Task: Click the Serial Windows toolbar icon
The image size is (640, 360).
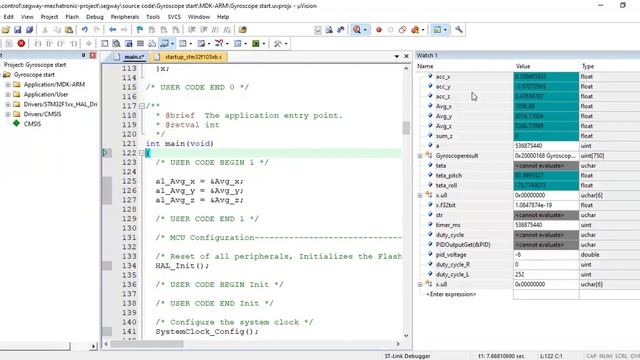Action: click(x=201, y=43)
